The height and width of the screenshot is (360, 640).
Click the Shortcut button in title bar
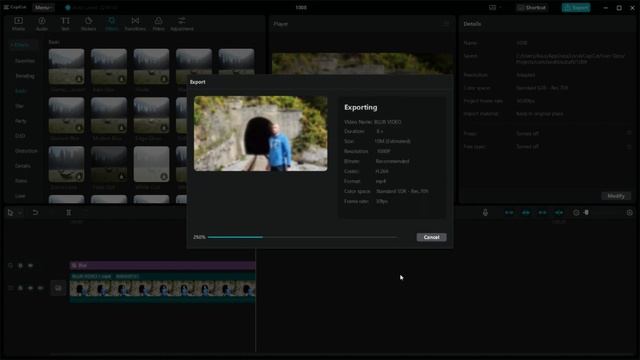click(x=532, y=7)
